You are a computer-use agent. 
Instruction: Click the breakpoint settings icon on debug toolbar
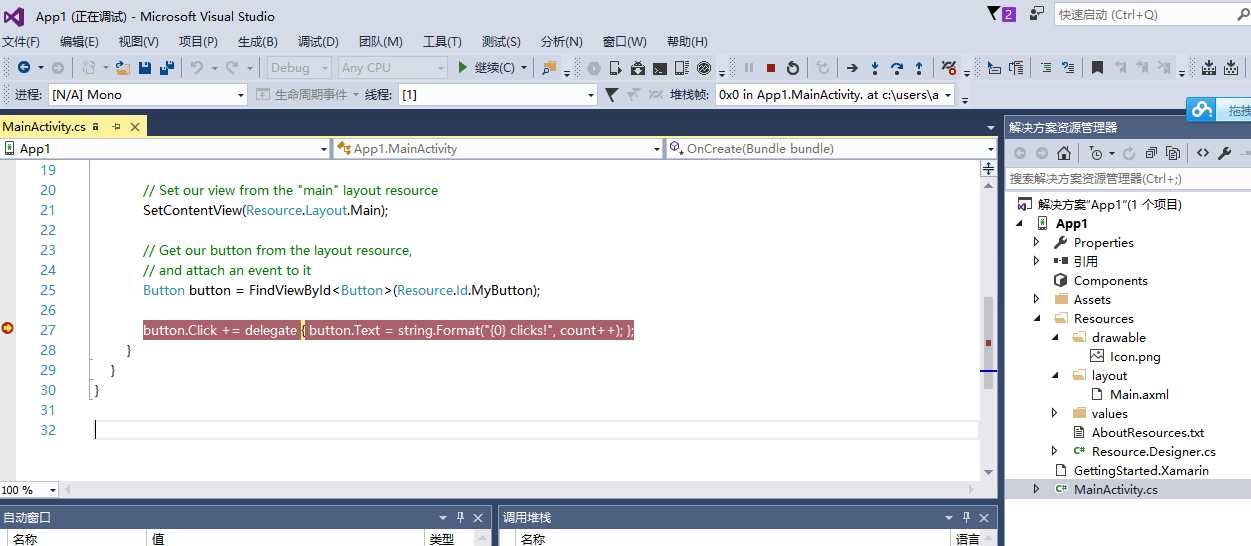point(949,68)
